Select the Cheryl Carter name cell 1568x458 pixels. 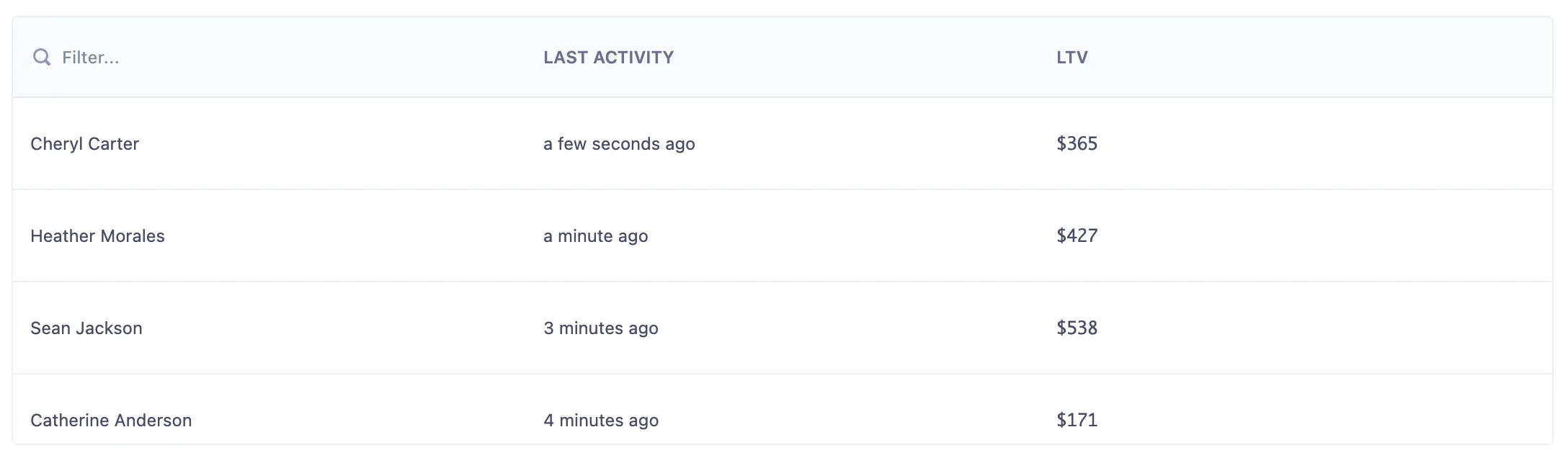click(85, 144)
